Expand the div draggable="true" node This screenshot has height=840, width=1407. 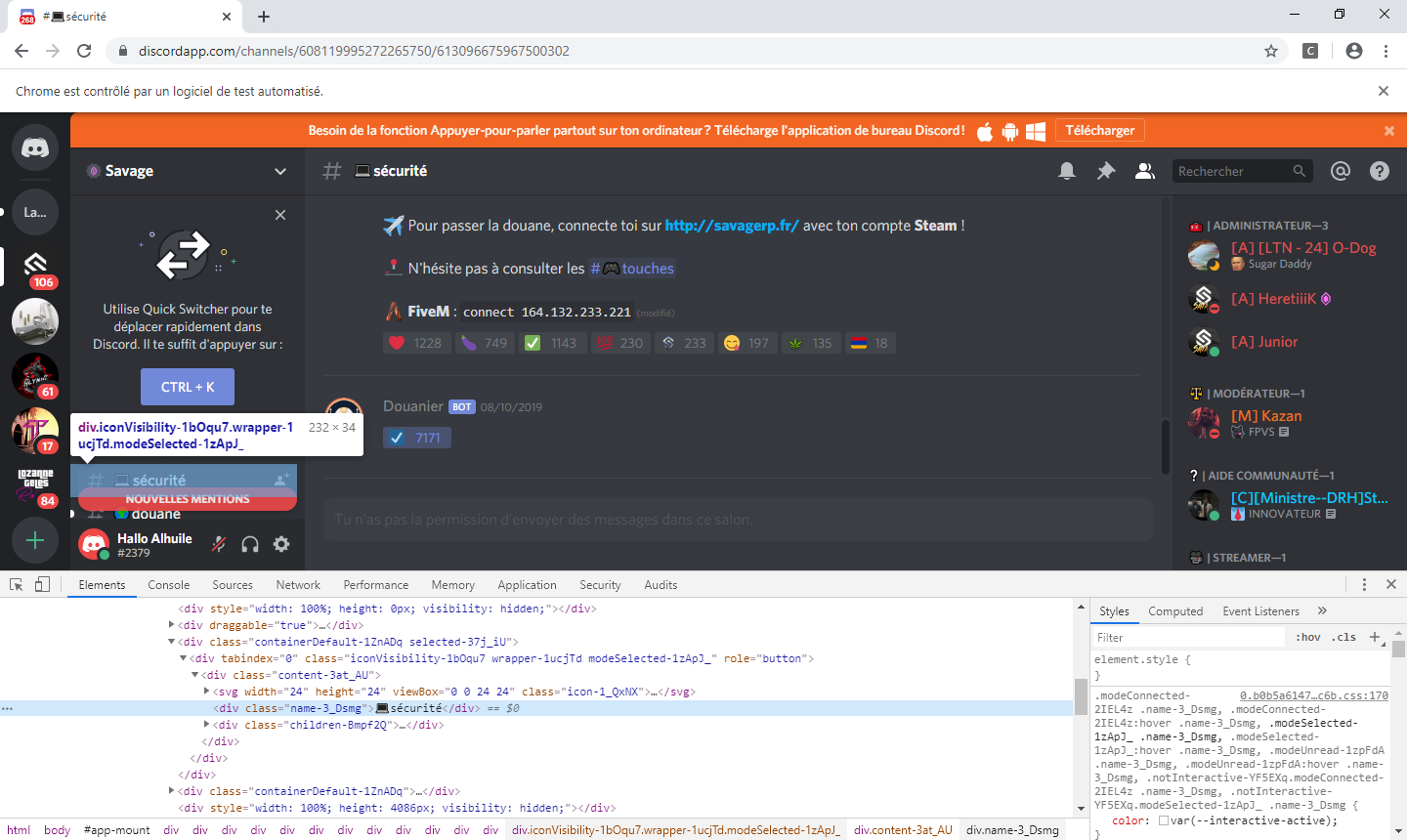pos(172,625)
